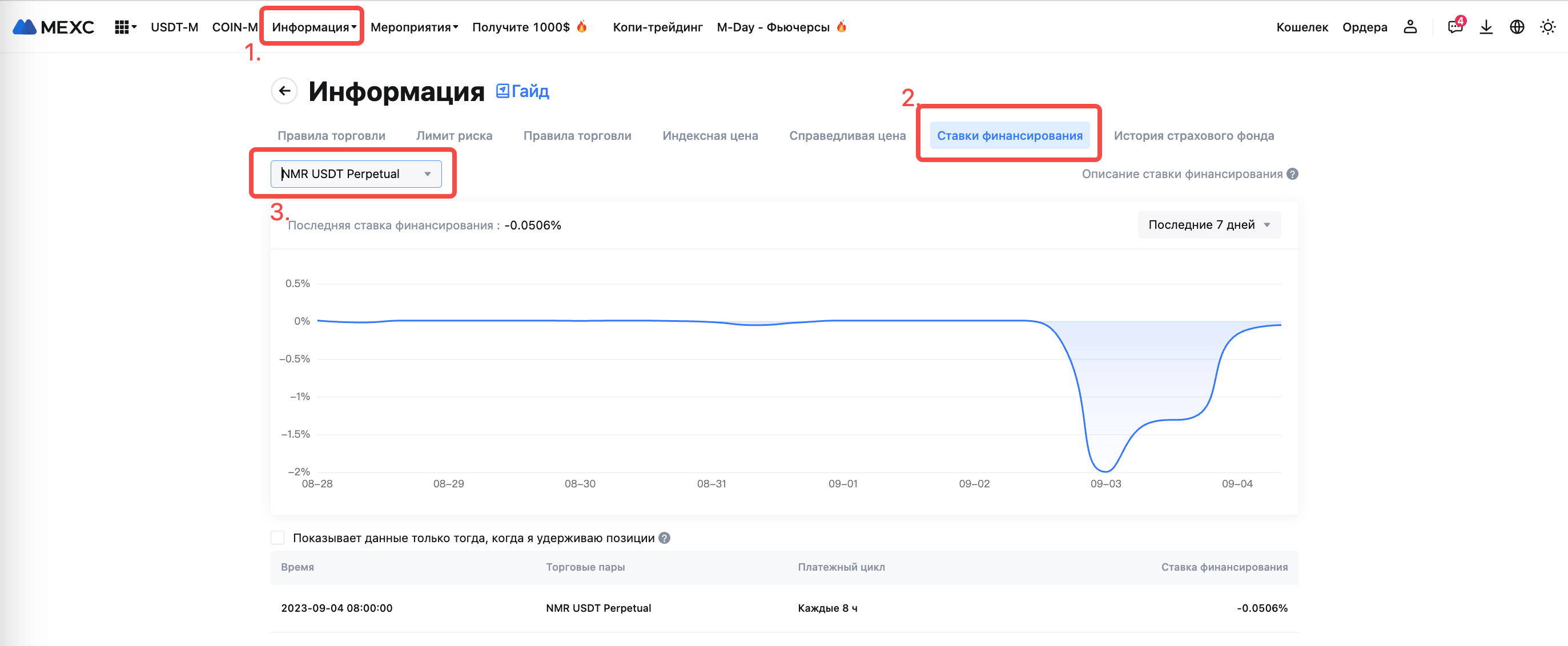
Task: Expand the NMR USDT Perpetual pair dropdown
Action: [x=356, y=174]
